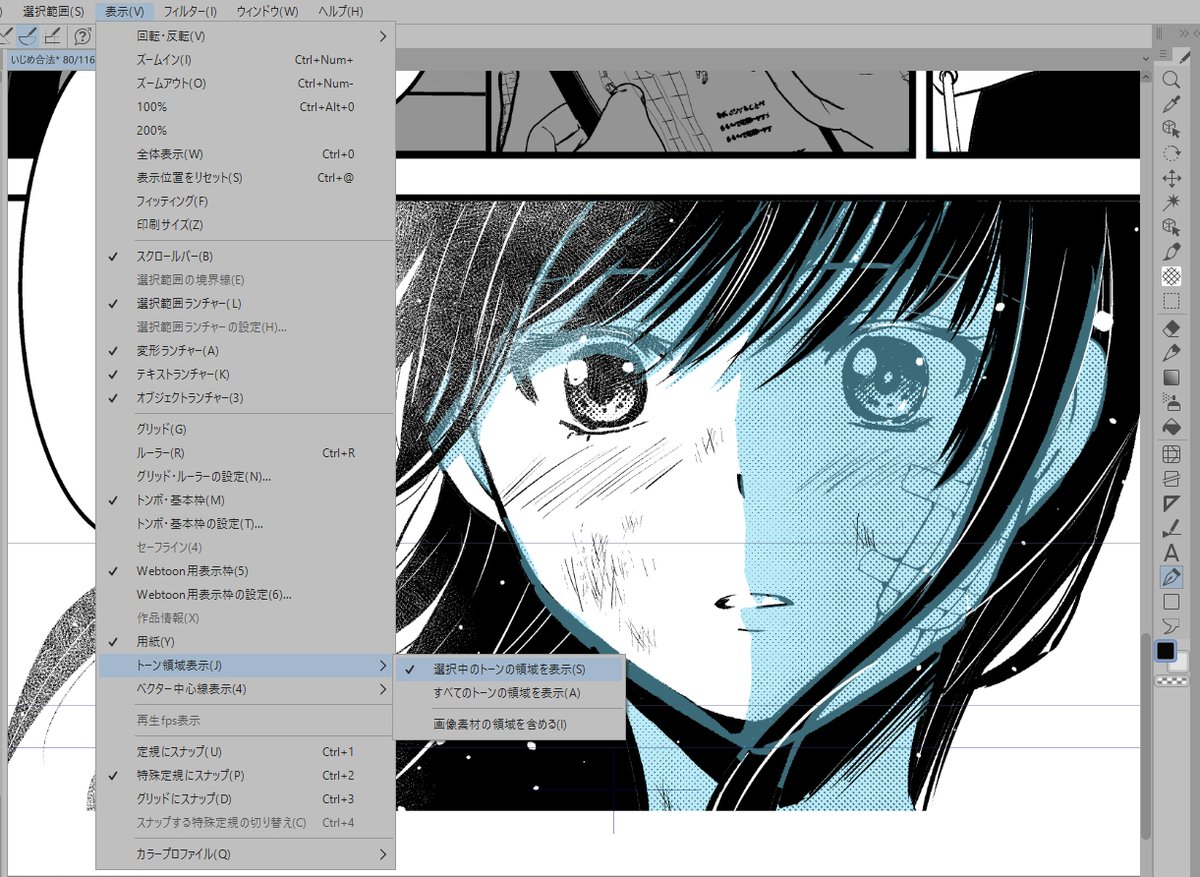
Task: Select the dotted rectangle selection tool
Action: tap(1171, 301)
